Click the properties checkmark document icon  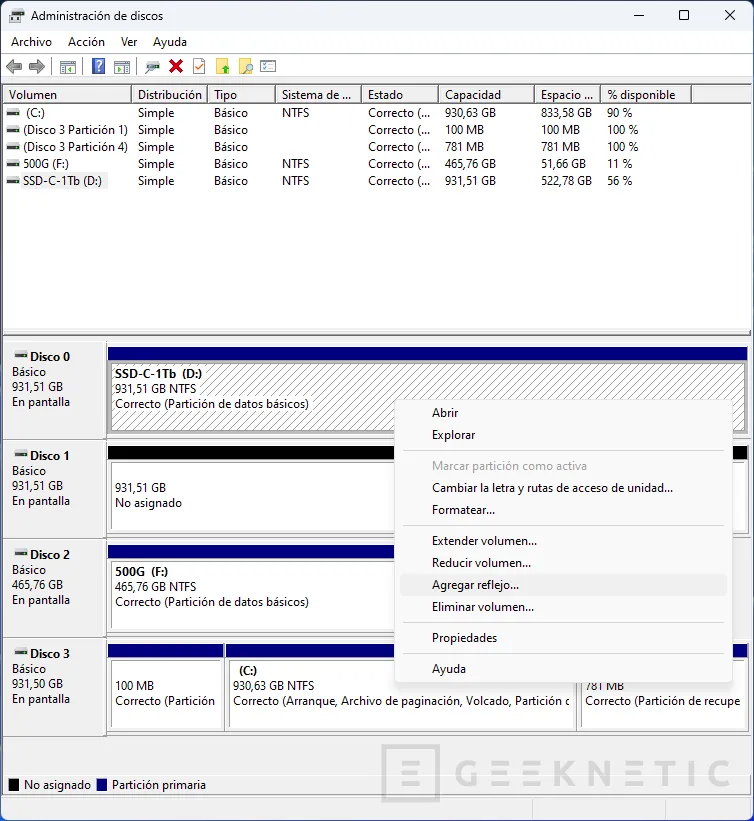(x=199, y=66)
